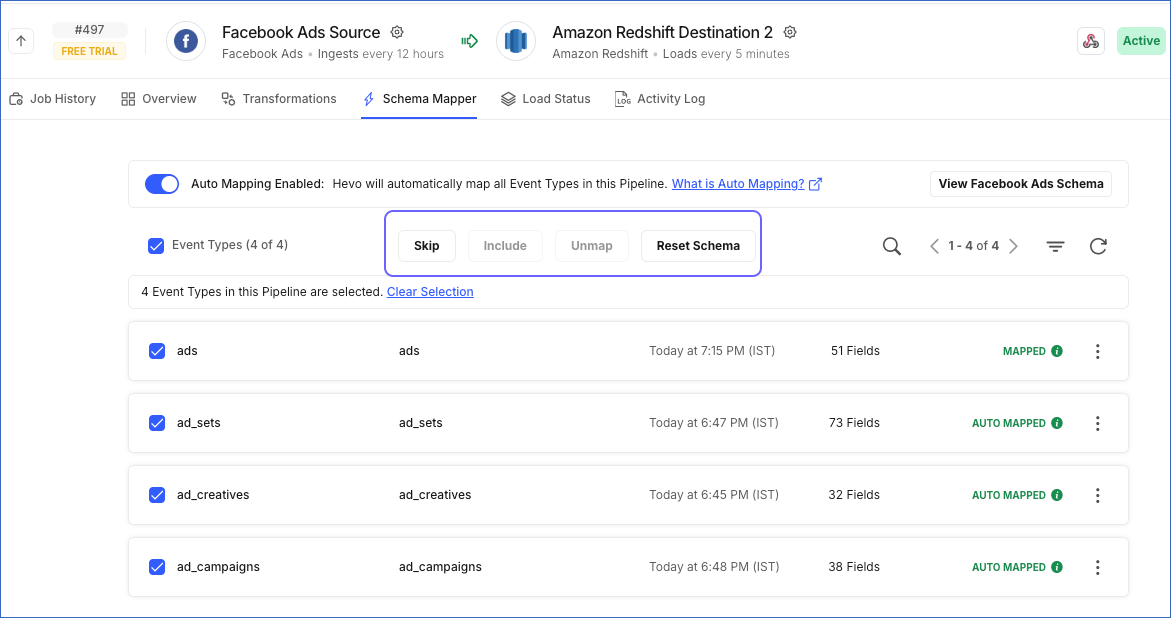Select the Schema Mapper tab
1171x618 pixels.
(x=419, y=99)
